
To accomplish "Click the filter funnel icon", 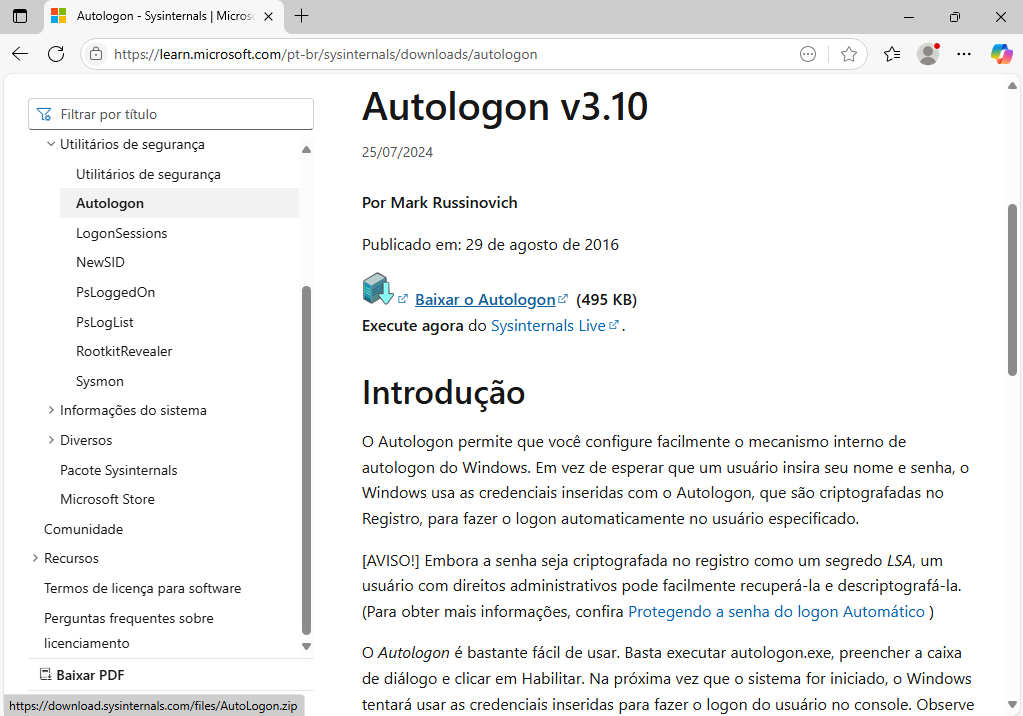I will tap(44, 115).
